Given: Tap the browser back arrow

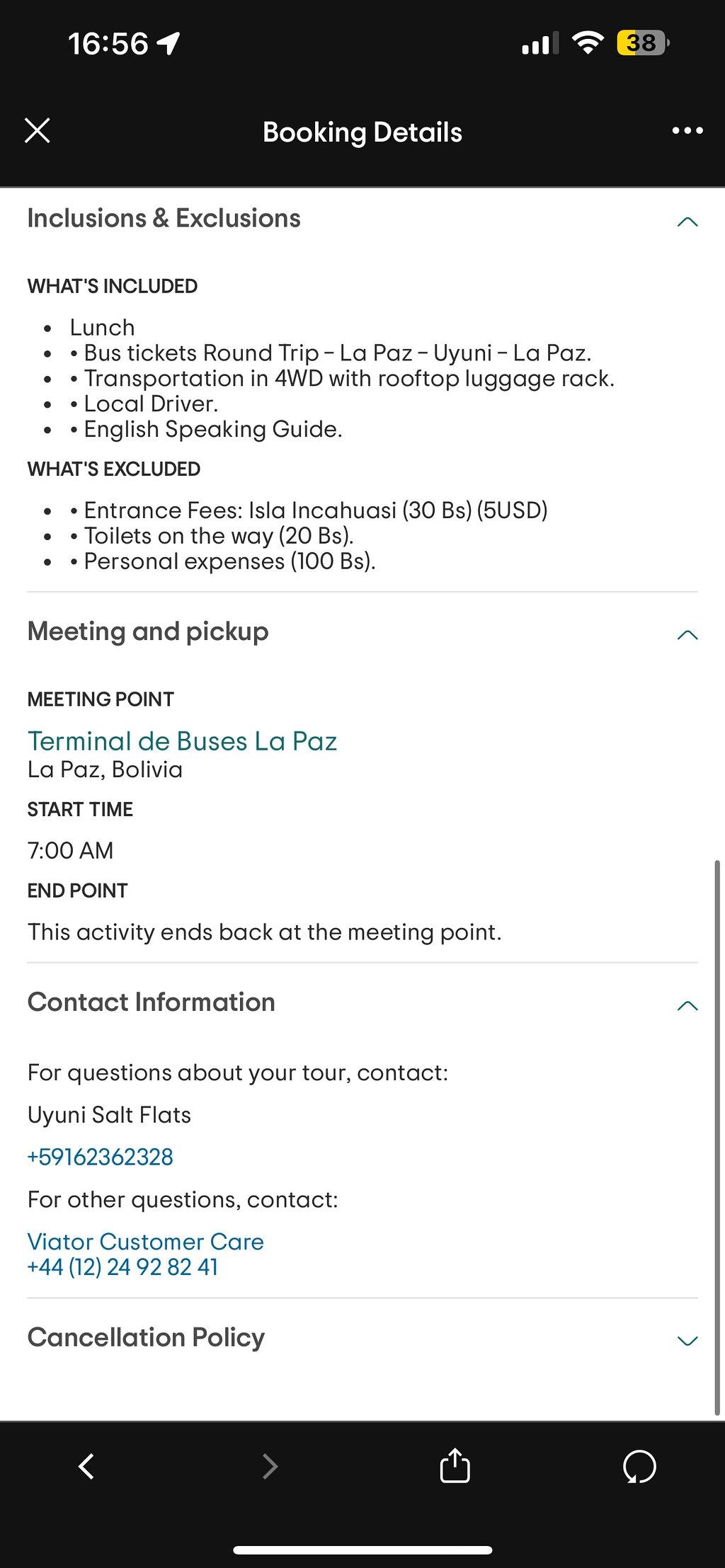Looking at the screenshot, I should click(86, 1466).
